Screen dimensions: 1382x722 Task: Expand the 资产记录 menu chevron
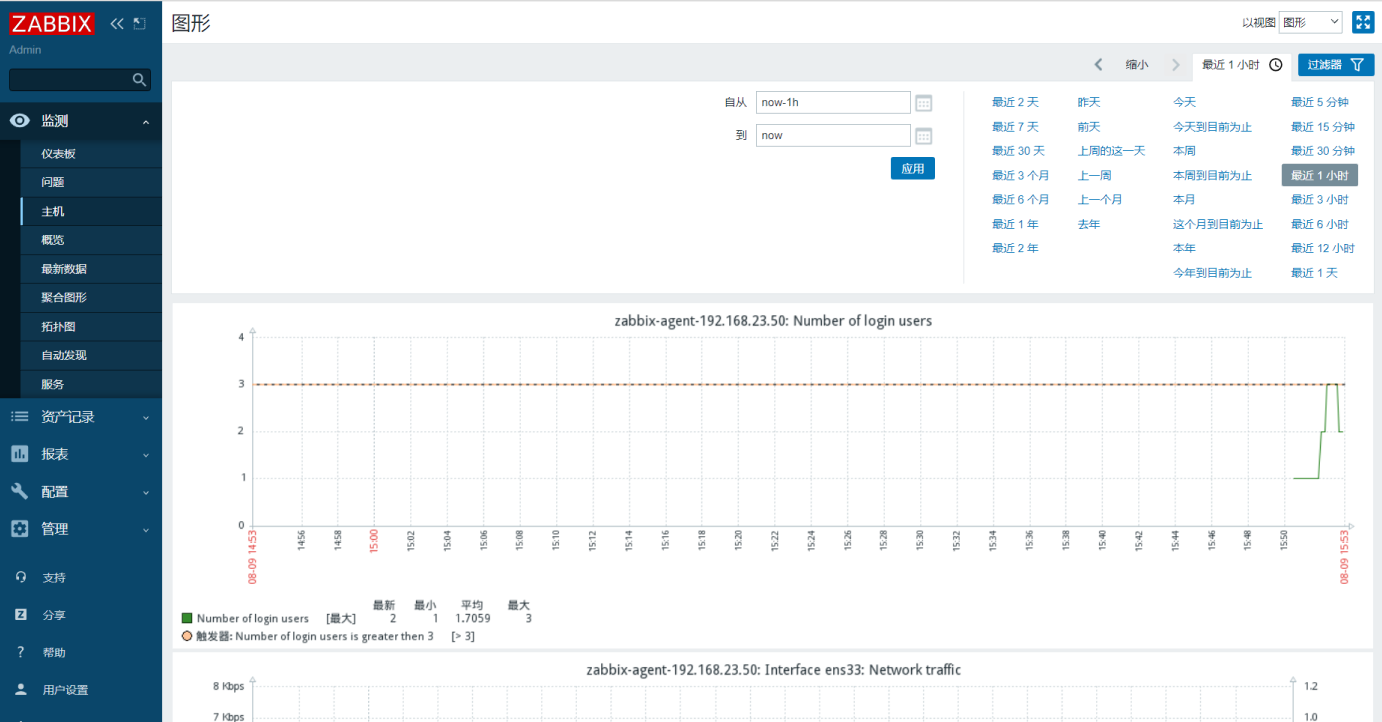click(x=146, y=418)
